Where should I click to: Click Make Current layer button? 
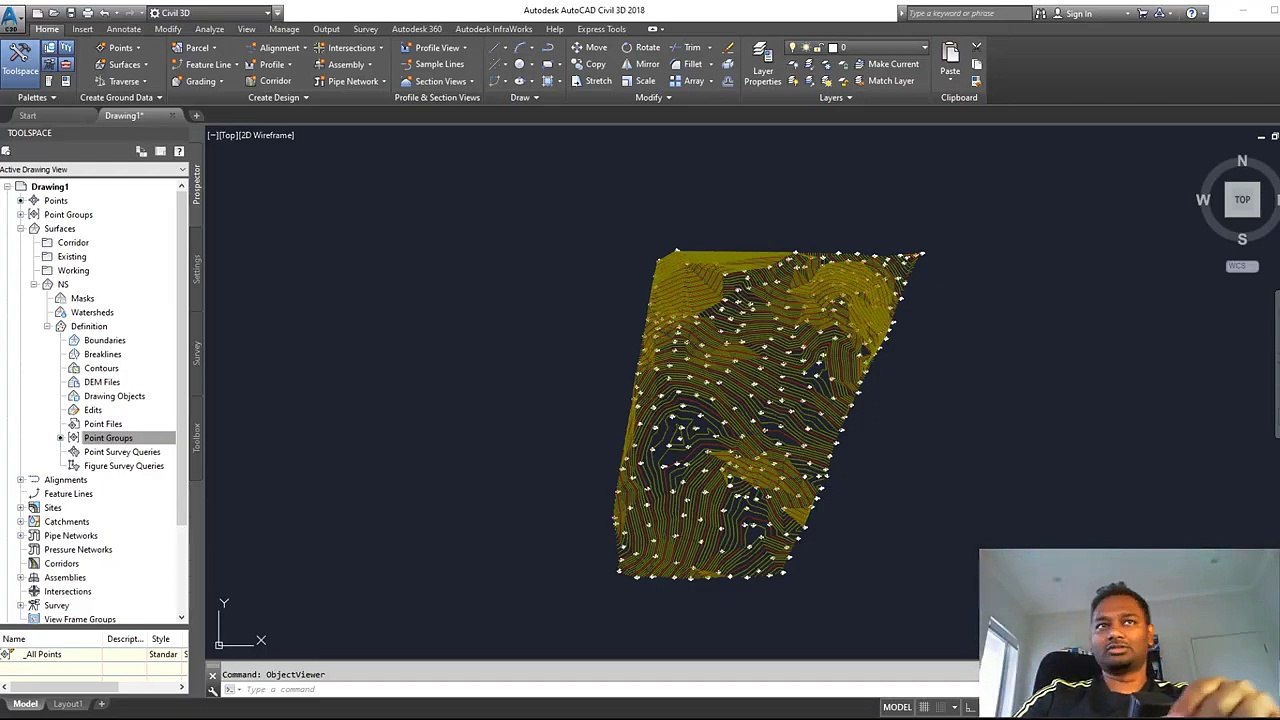pyautogui.click(x=885, y=65)
